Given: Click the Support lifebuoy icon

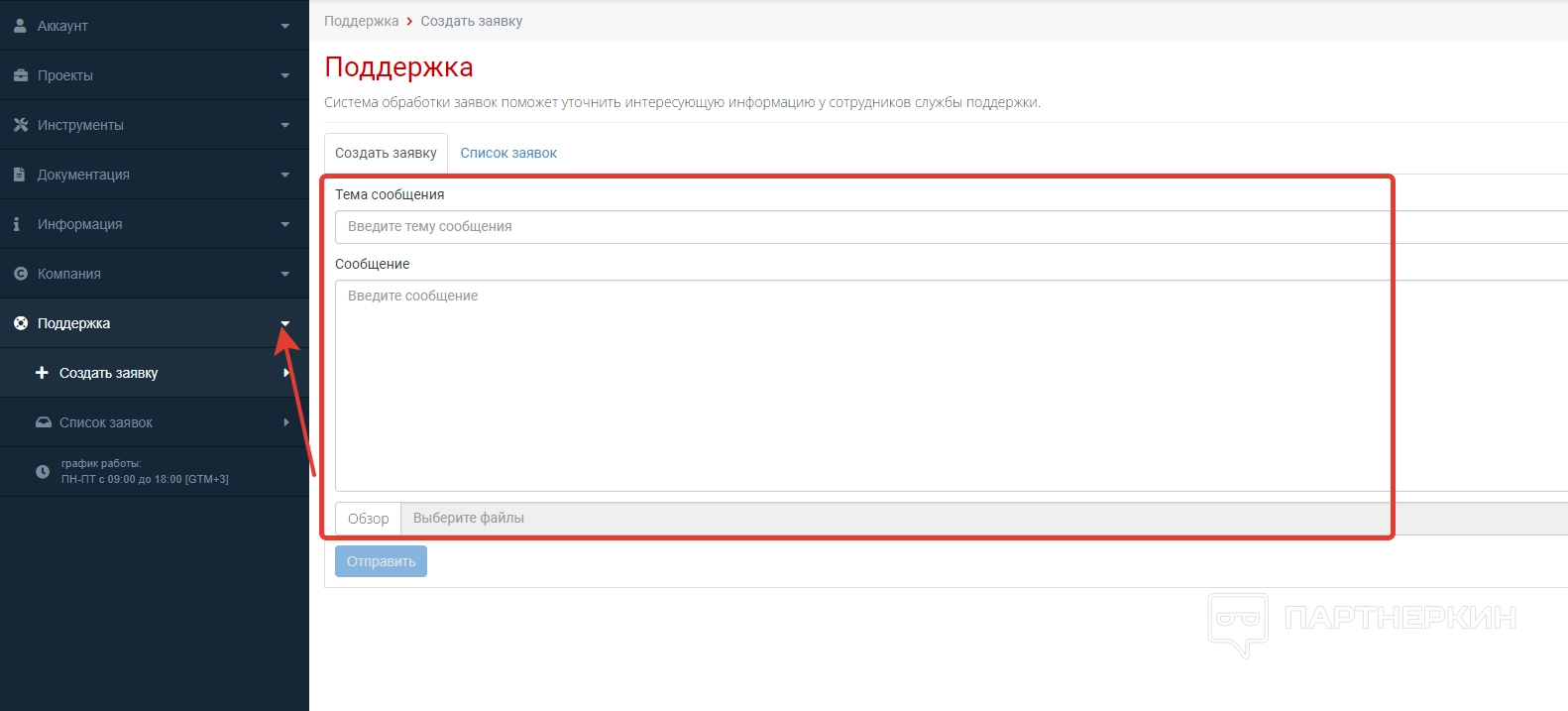Looking at the screenshot, I should click(20, 323).
